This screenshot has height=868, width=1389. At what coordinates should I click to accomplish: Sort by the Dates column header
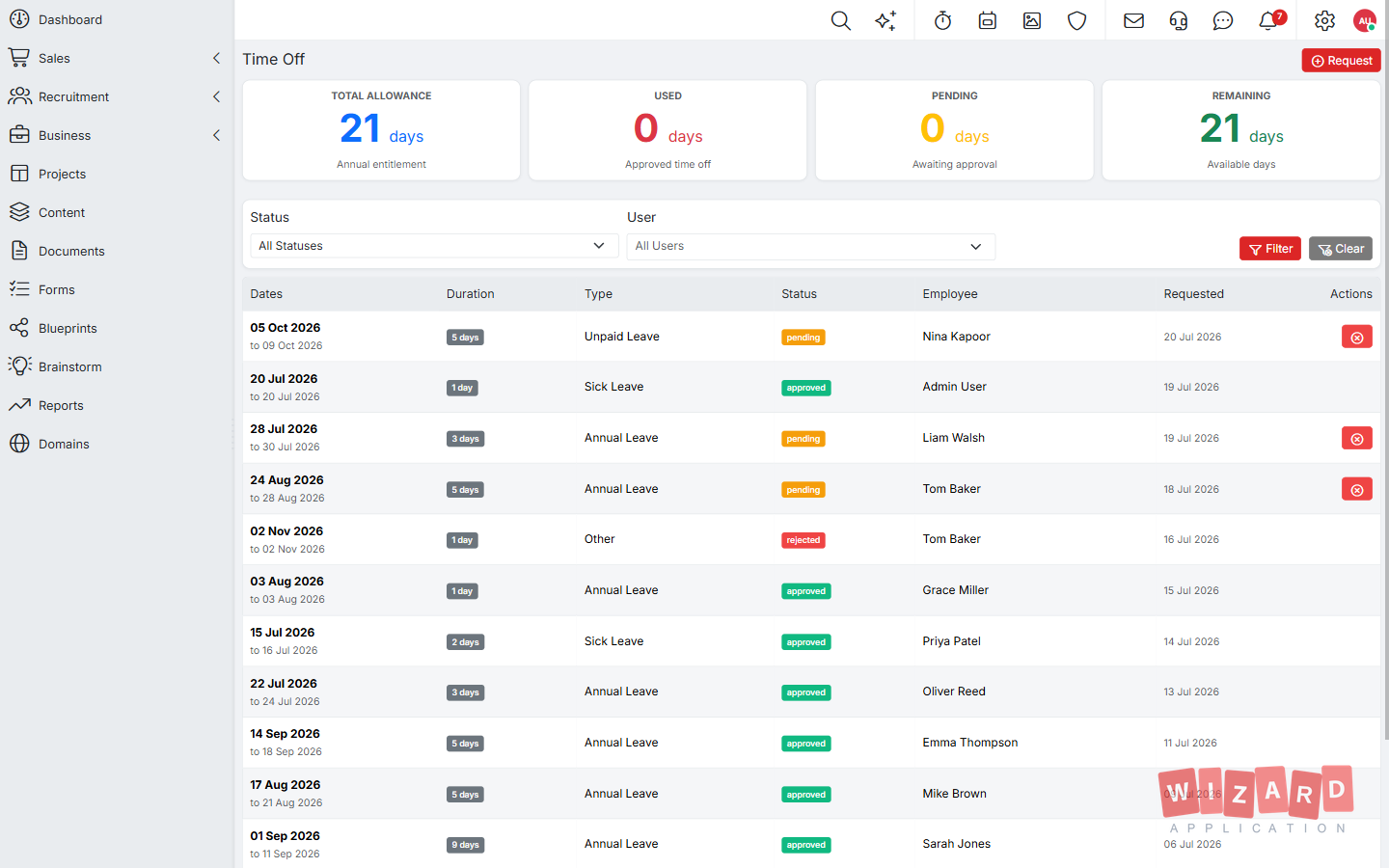click(266, 294)
